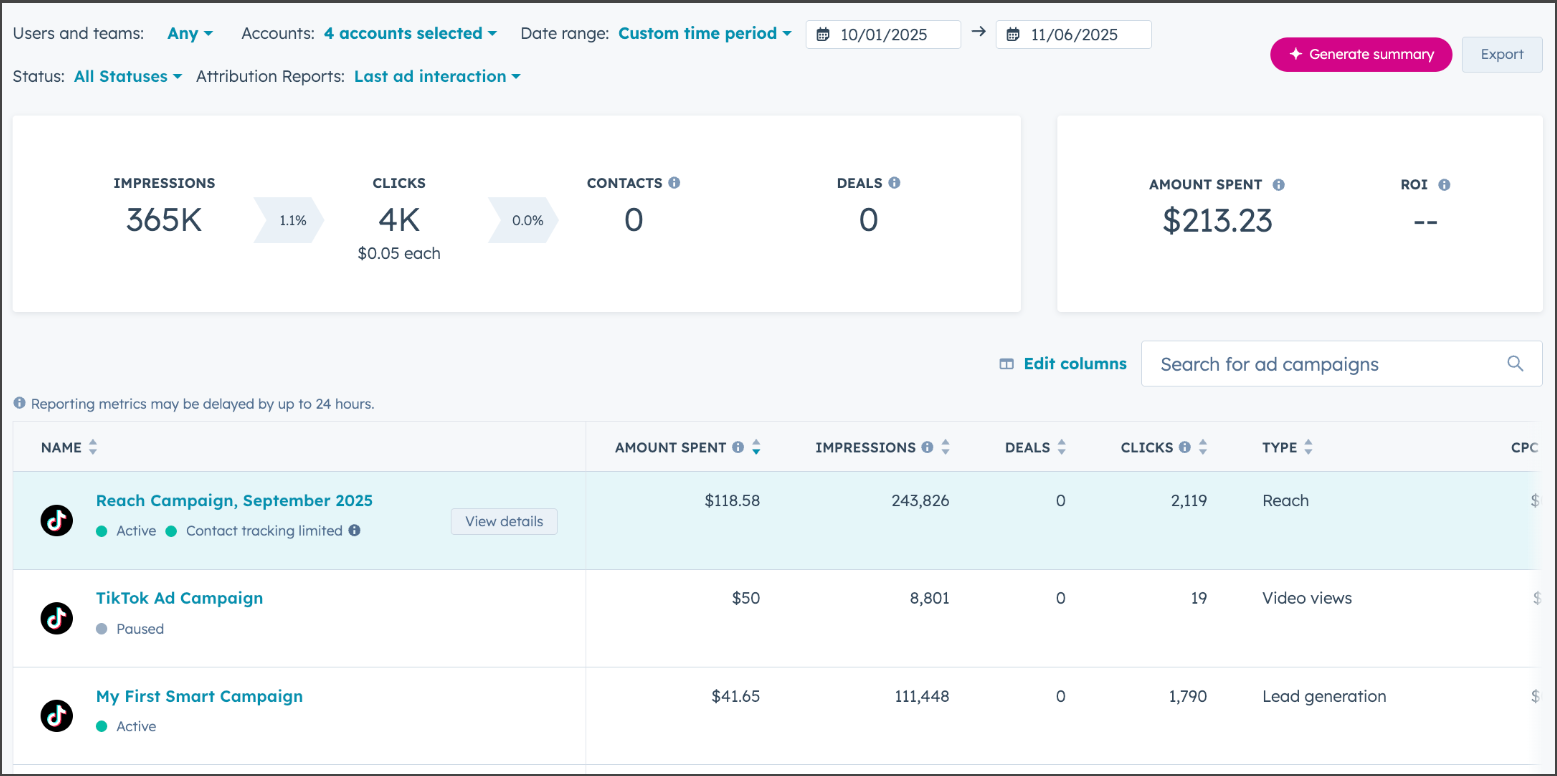
Task: Sort the table by Impressions column
Action: click(x=945, y=447)
